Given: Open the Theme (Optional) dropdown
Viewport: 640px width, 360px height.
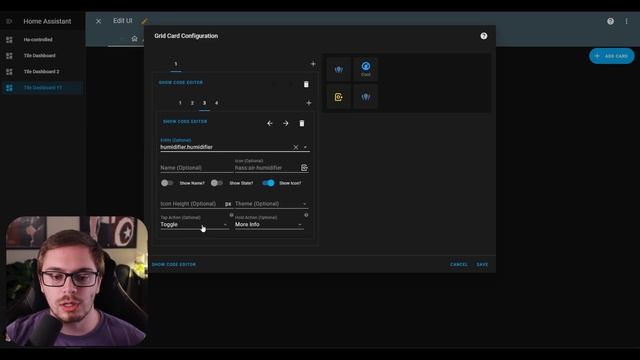Looking at the screenshot, I should tap(271, 204).
